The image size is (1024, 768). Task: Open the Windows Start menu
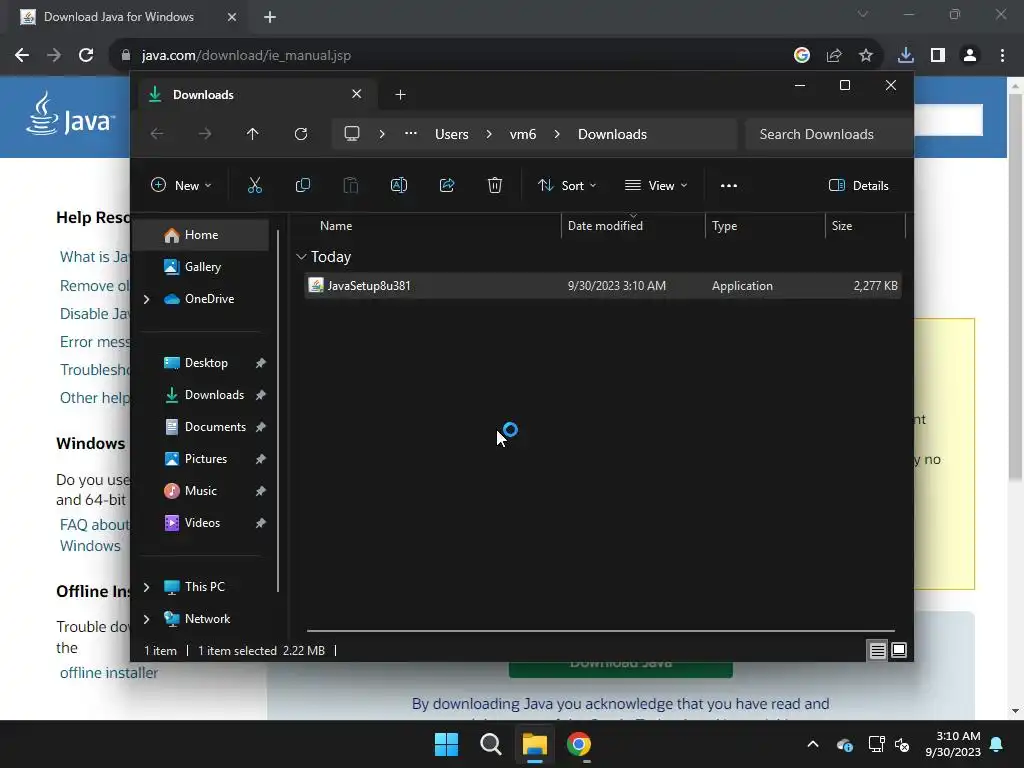pos(447,744)
